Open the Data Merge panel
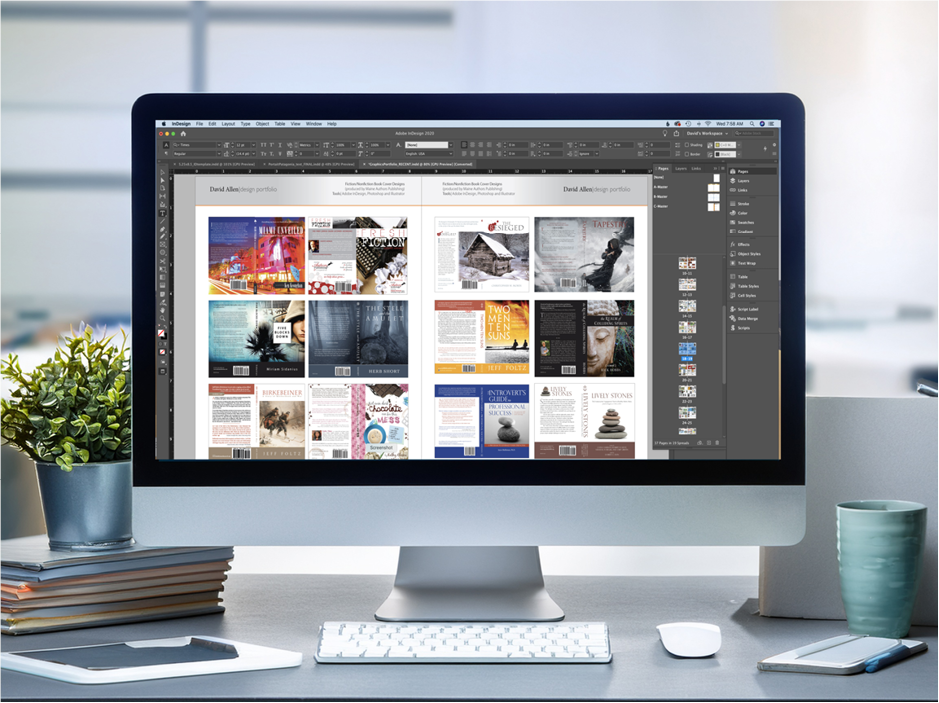The height and width of the screenshot is (703, 939). click(x=753, y=319)
